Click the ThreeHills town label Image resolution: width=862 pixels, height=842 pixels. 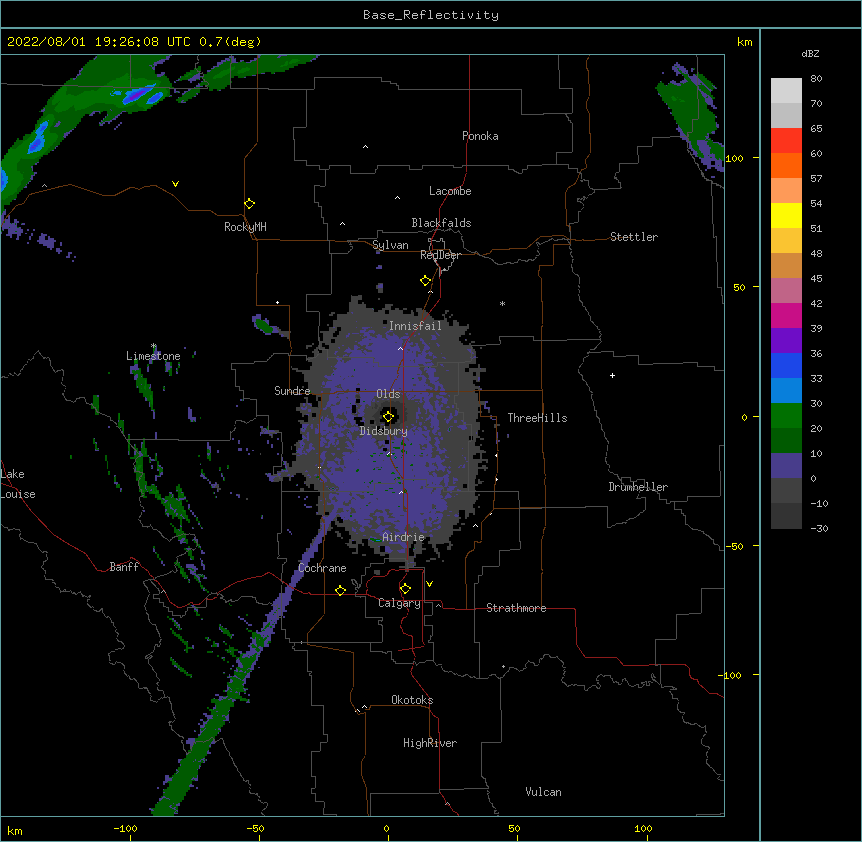click(x=537, y=418)
